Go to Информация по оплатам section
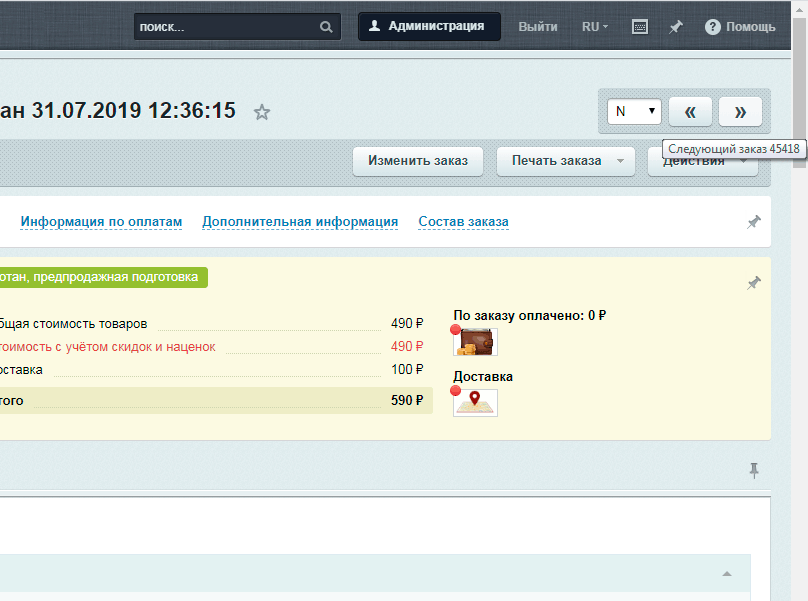Viewport: 808px width, 601px height. point(101,222)
